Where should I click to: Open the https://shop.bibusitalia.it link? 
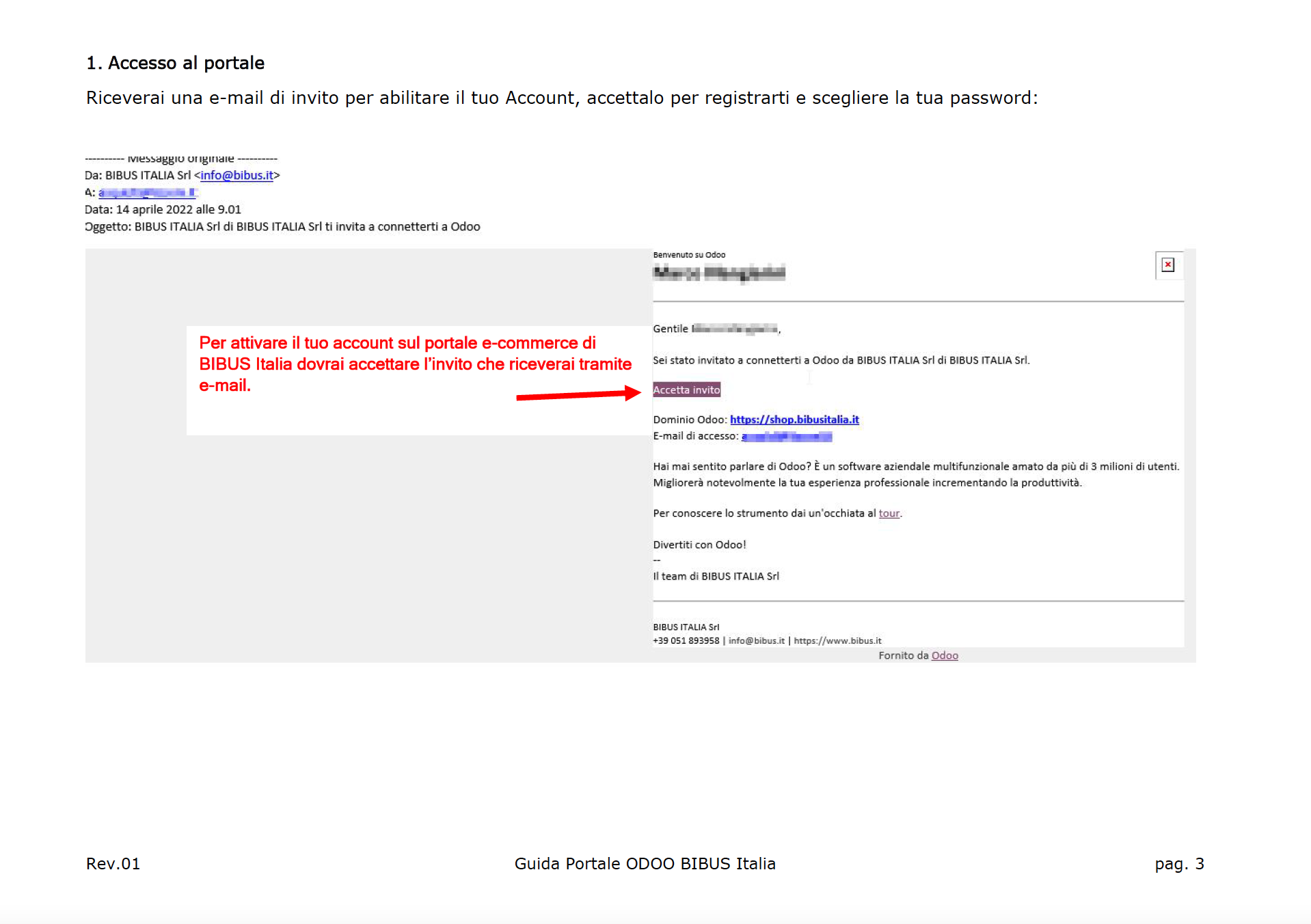794,420
